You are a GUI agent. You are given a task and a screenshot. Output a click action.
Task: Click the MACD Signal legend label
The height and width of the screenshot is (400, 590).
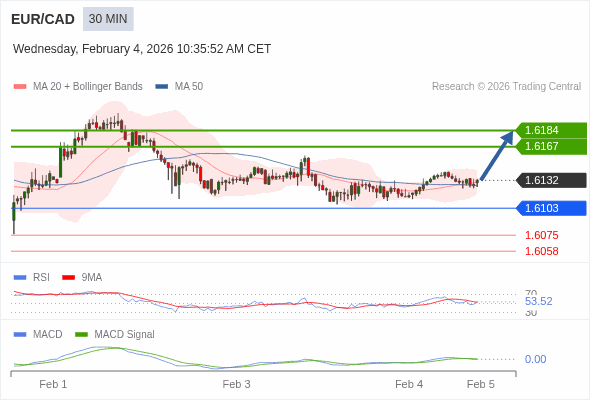point(125,335)
